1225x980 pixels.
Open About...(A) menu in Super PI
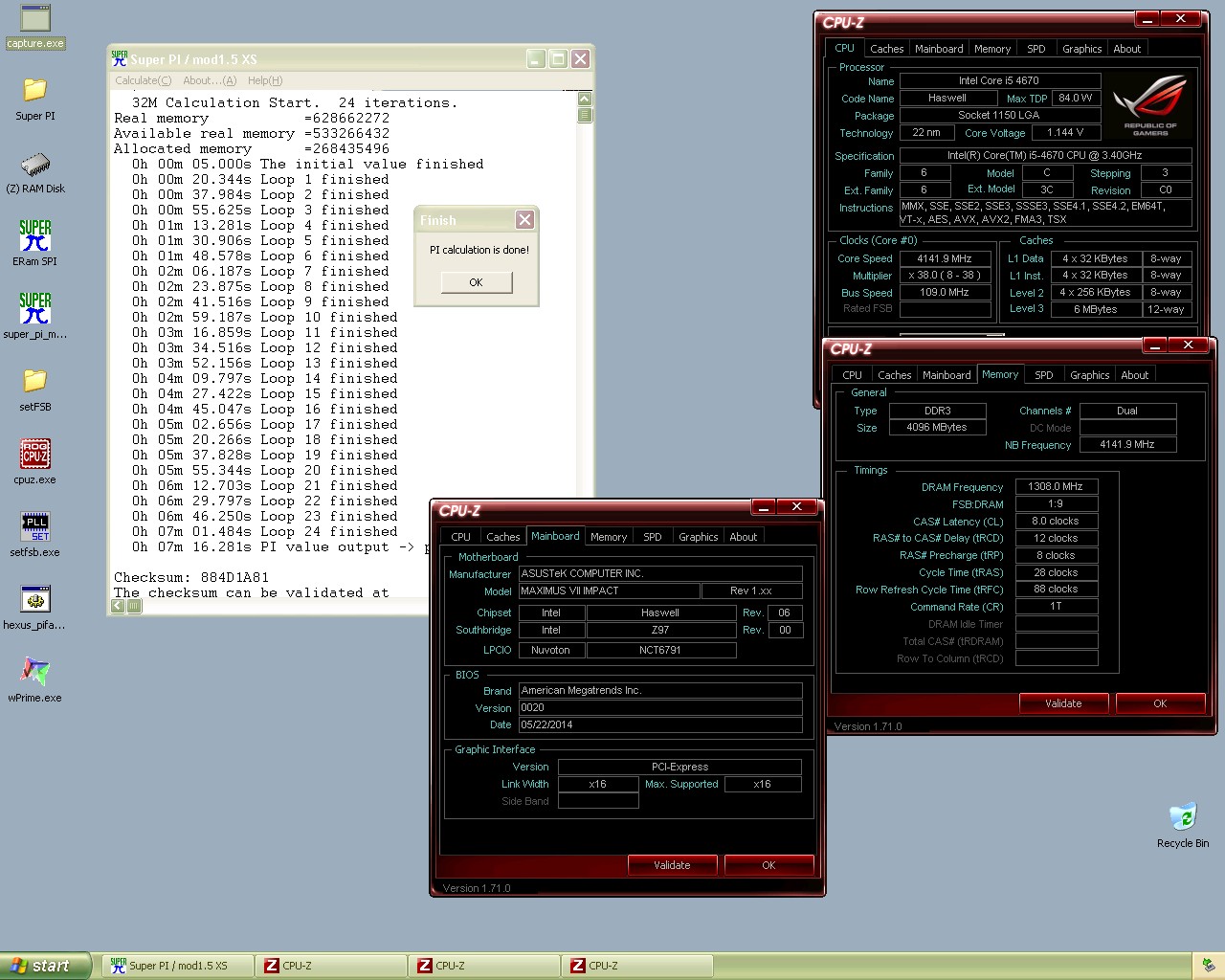210,80
